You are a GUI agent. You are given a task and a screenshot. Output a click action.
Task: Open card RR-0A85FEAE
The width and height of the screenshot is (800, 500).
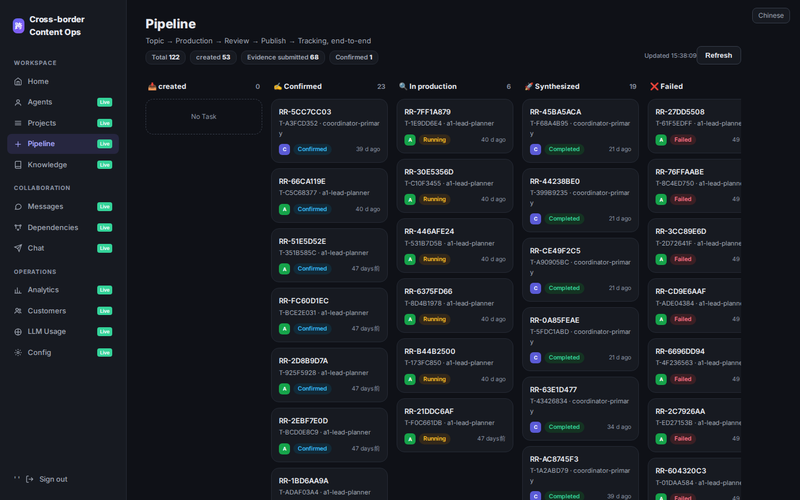pos(580,339)
